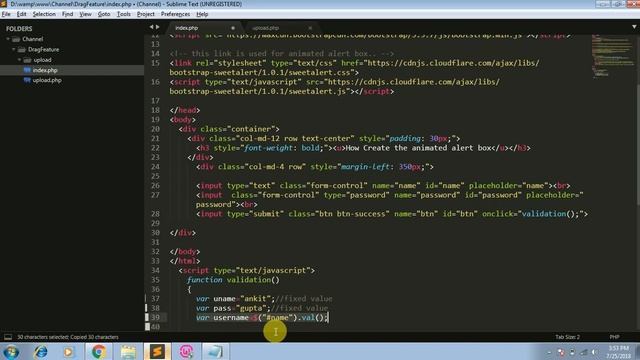This screenshot has height=360, width=640.
Task: Open the Find menu
Action: (x=67, y=14)
